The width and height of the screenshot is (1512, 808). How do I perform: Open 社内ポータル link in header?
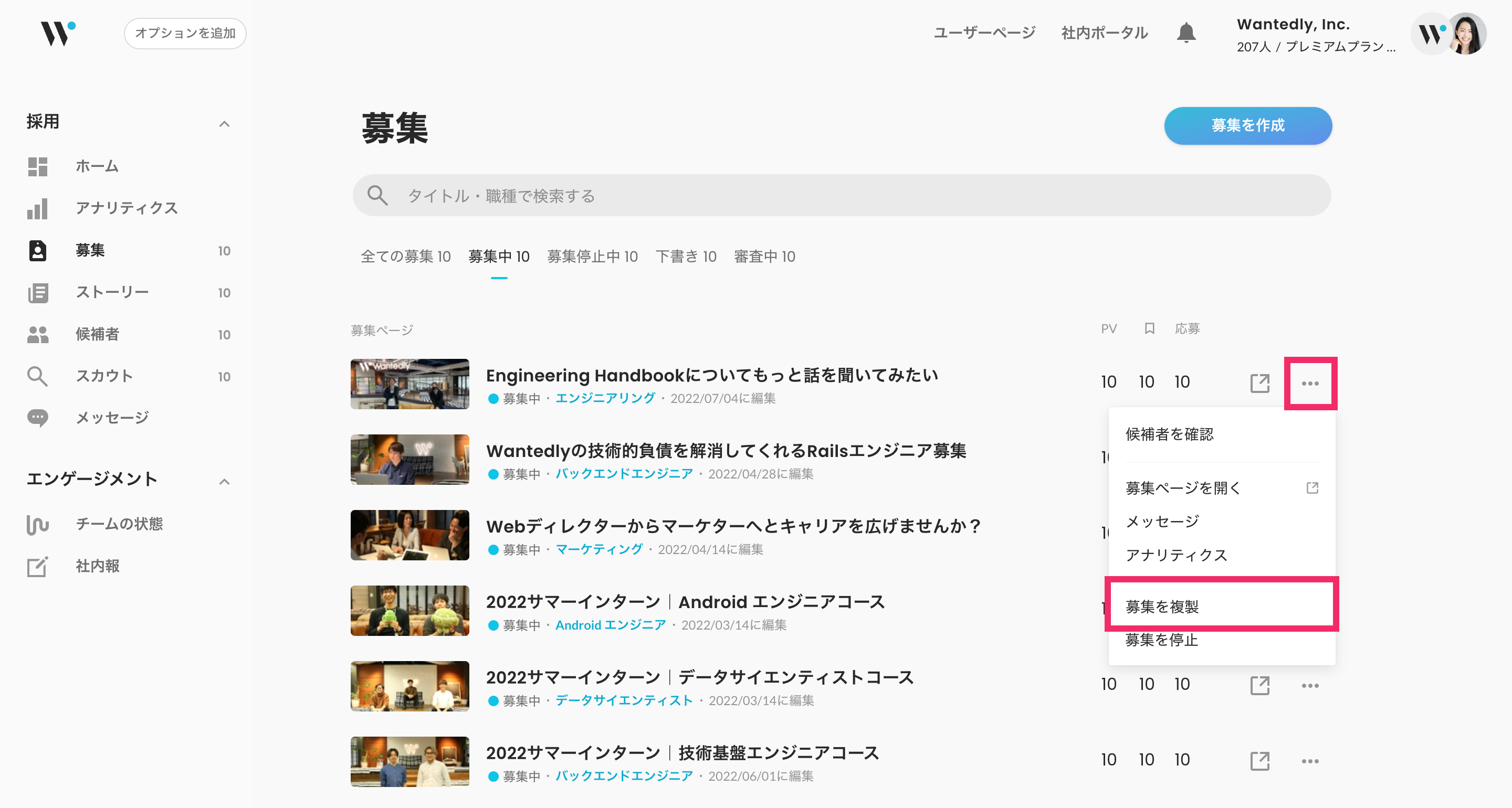[1104, 33]
